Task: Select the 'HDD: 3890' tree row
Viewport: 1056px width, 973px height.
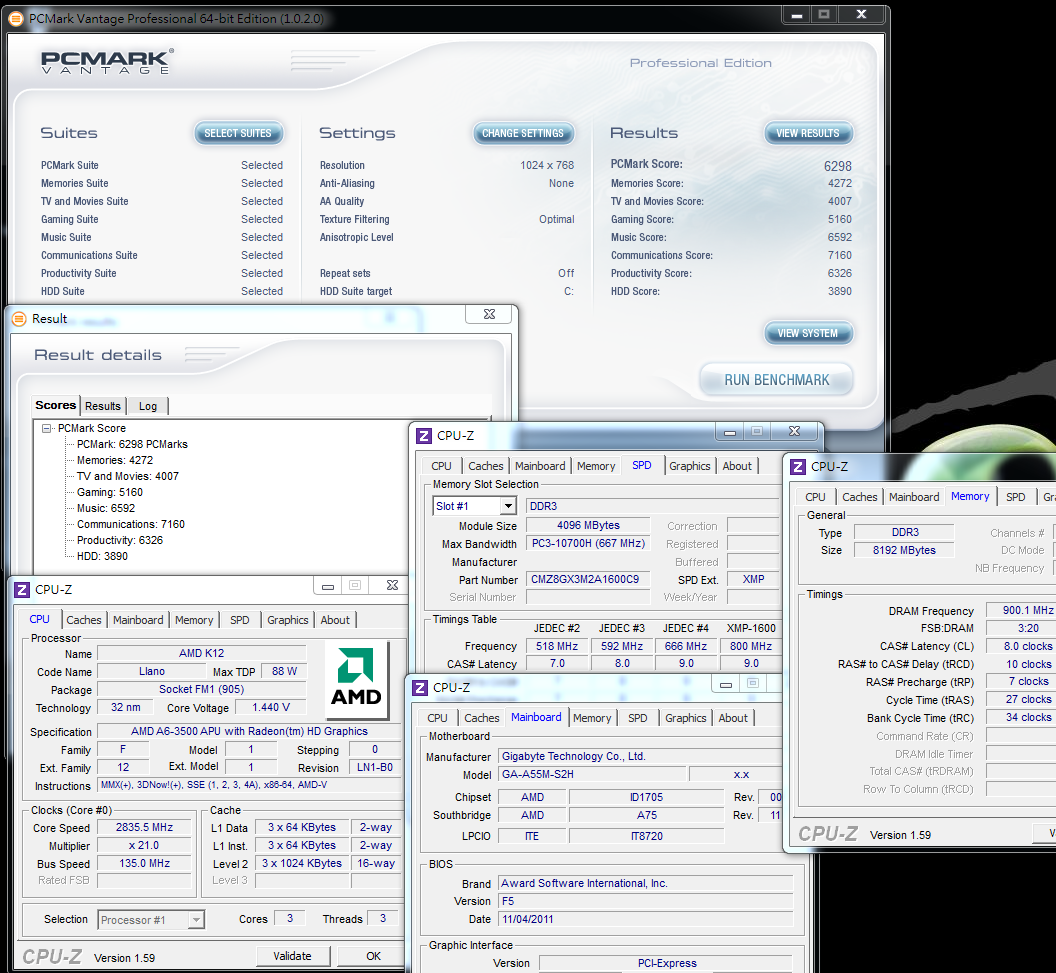Action: point(102,556)
